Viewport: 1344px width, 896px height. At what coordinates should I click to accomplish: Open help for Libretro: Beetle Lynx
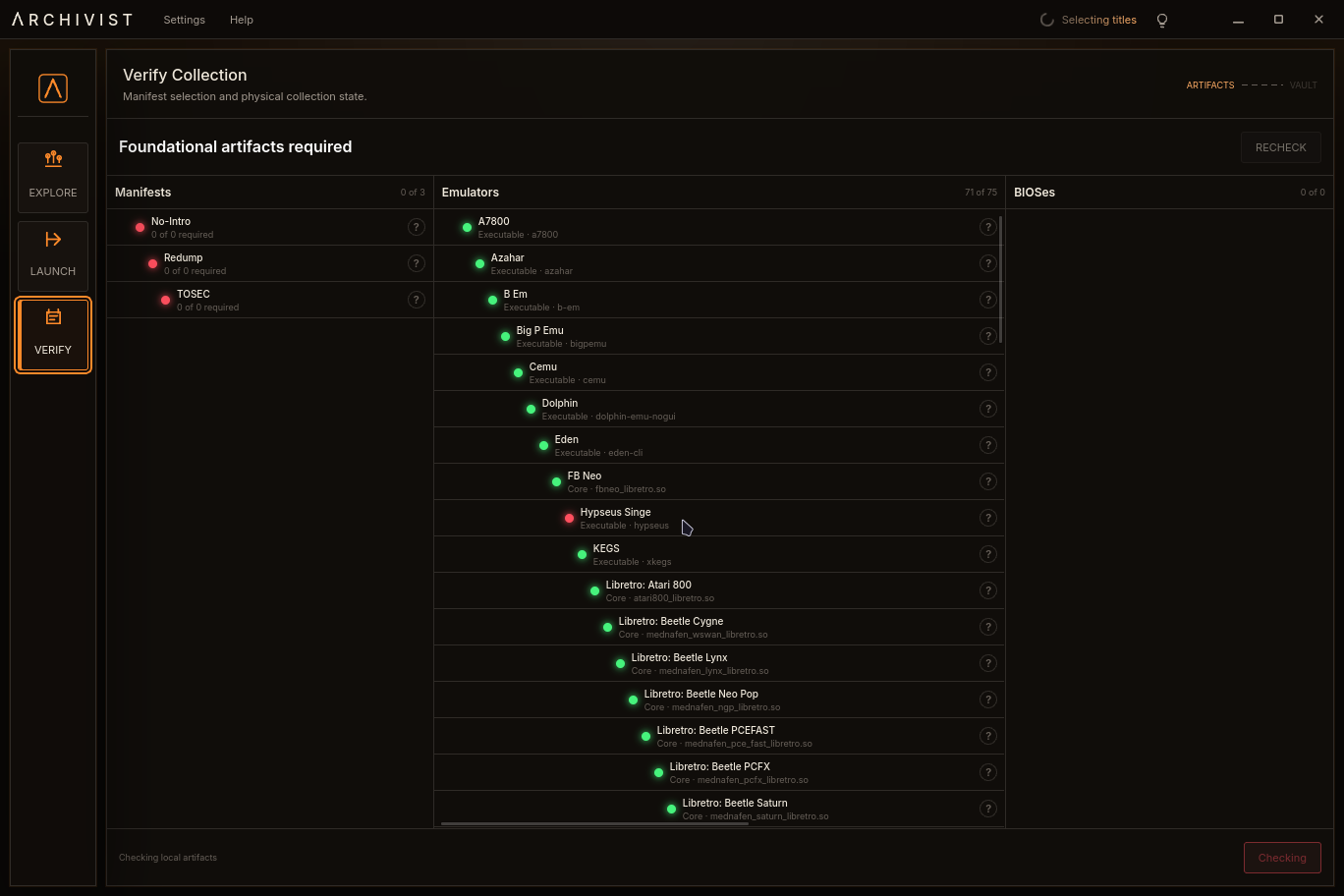pyautogui.click(x=988, y=663)
